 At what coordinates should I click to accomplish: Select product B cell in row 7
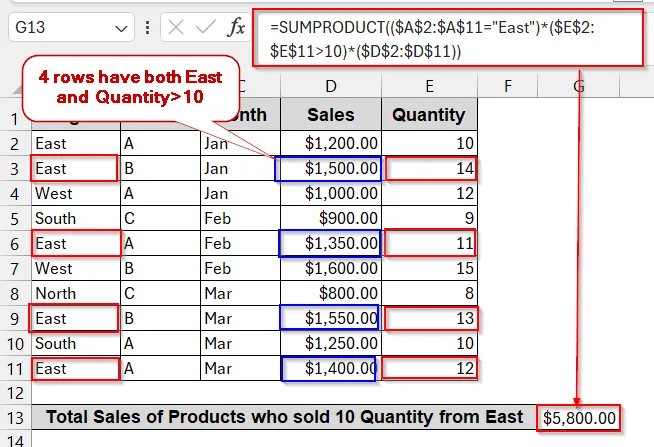pos(160,269)
